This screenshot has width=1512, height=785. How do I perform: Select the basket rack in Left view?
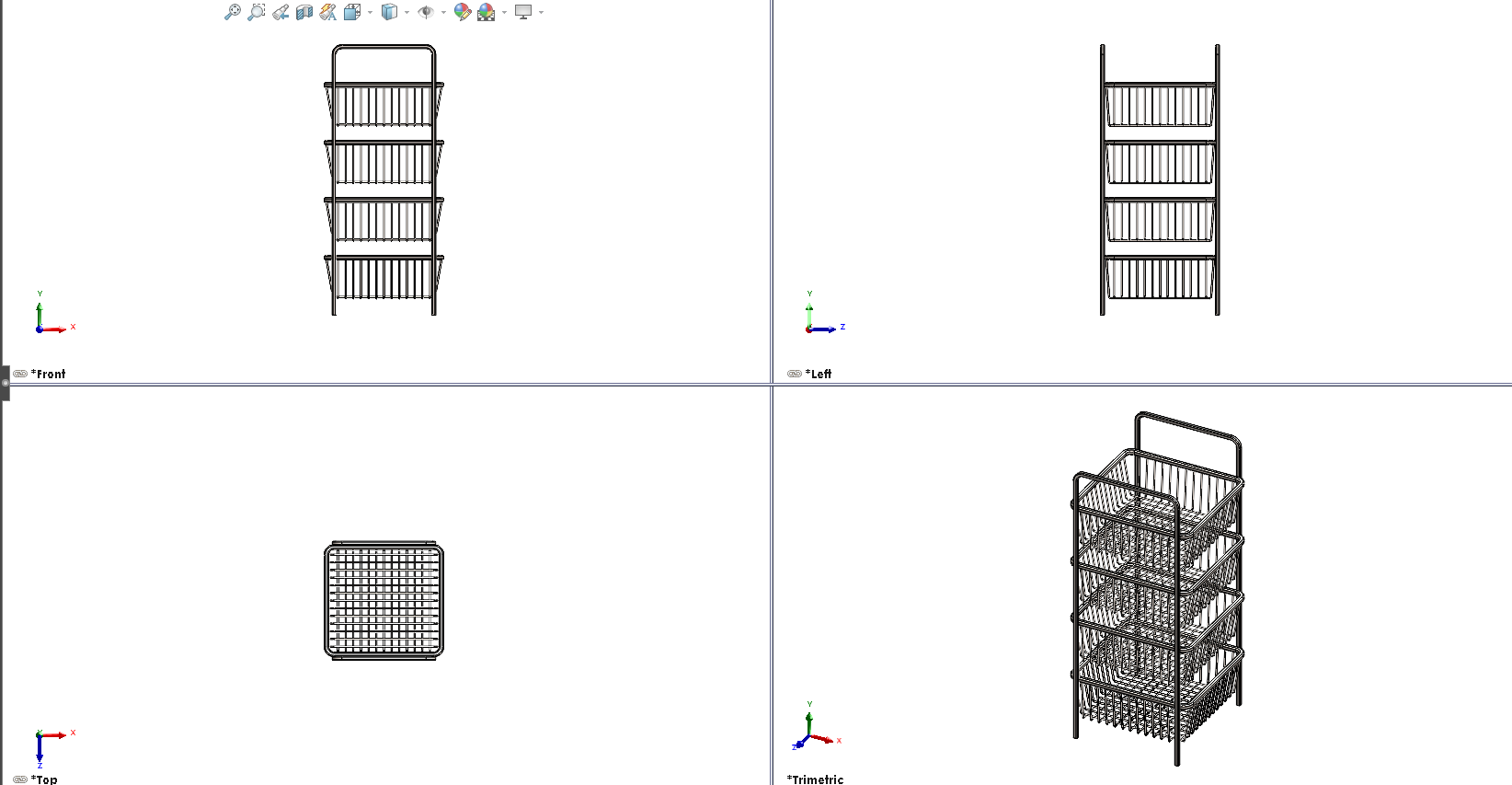click(1160, 180)
